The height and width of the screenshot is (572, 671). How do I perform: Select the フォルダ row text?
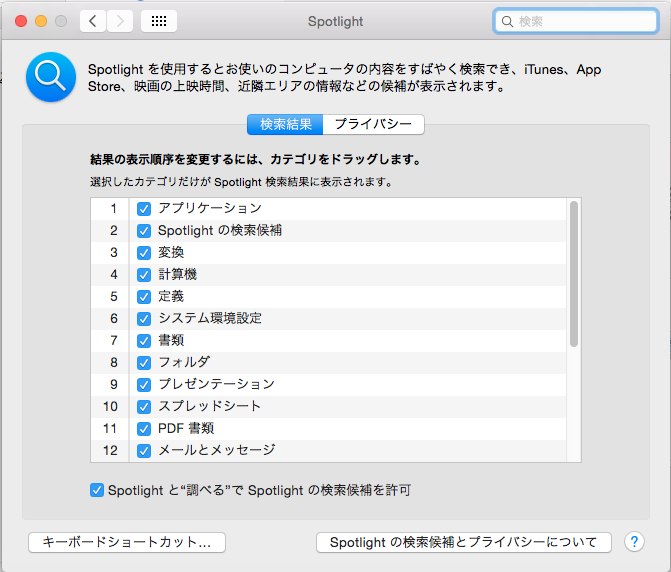pos(184,362)
